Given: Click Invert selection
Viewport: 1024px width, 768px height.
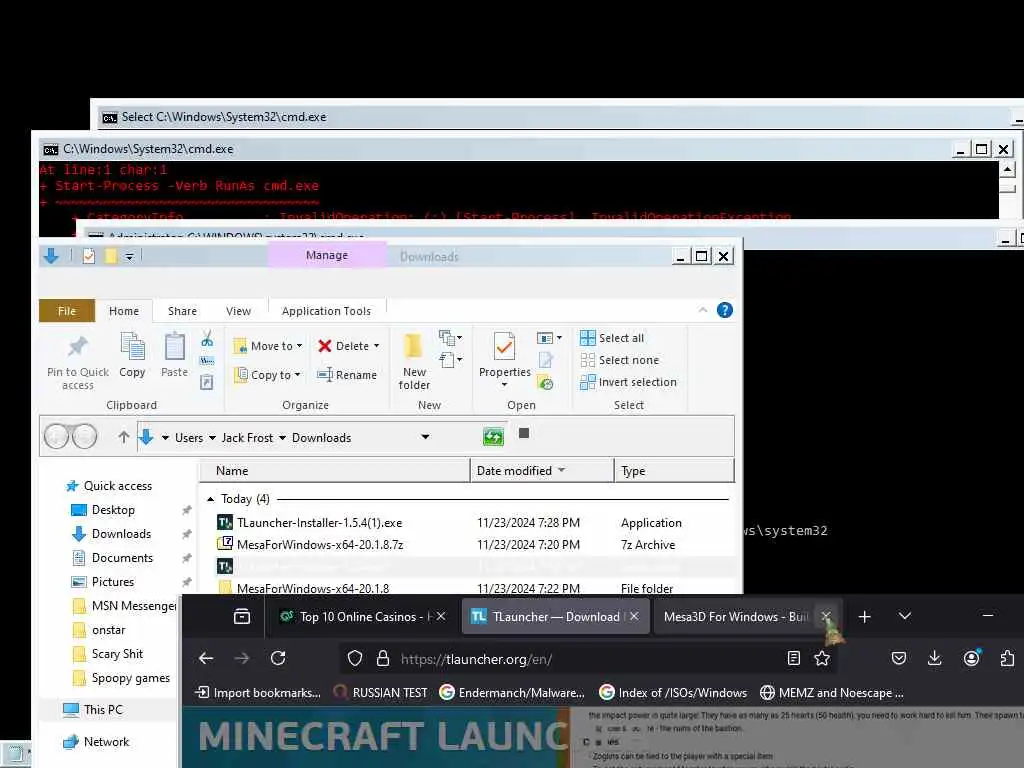Looking at the screenshot, I should [x=628, y=382].
